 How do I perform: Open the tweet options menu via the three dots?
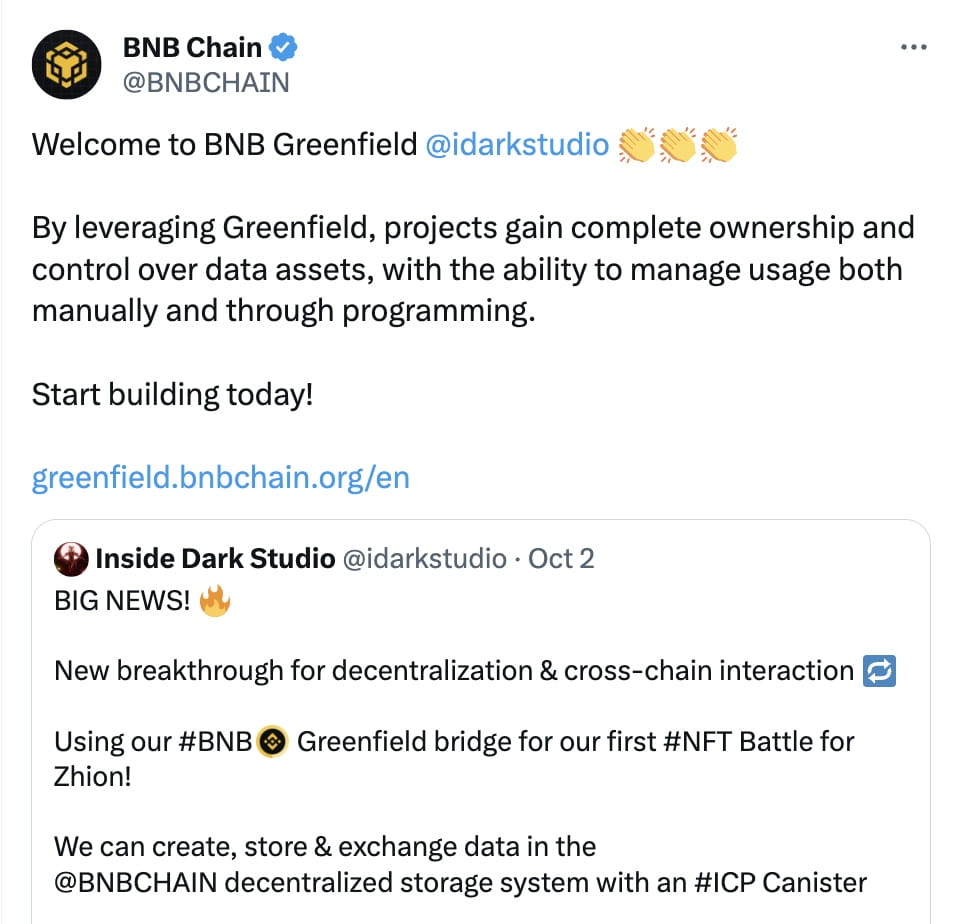tap(914, 45)
